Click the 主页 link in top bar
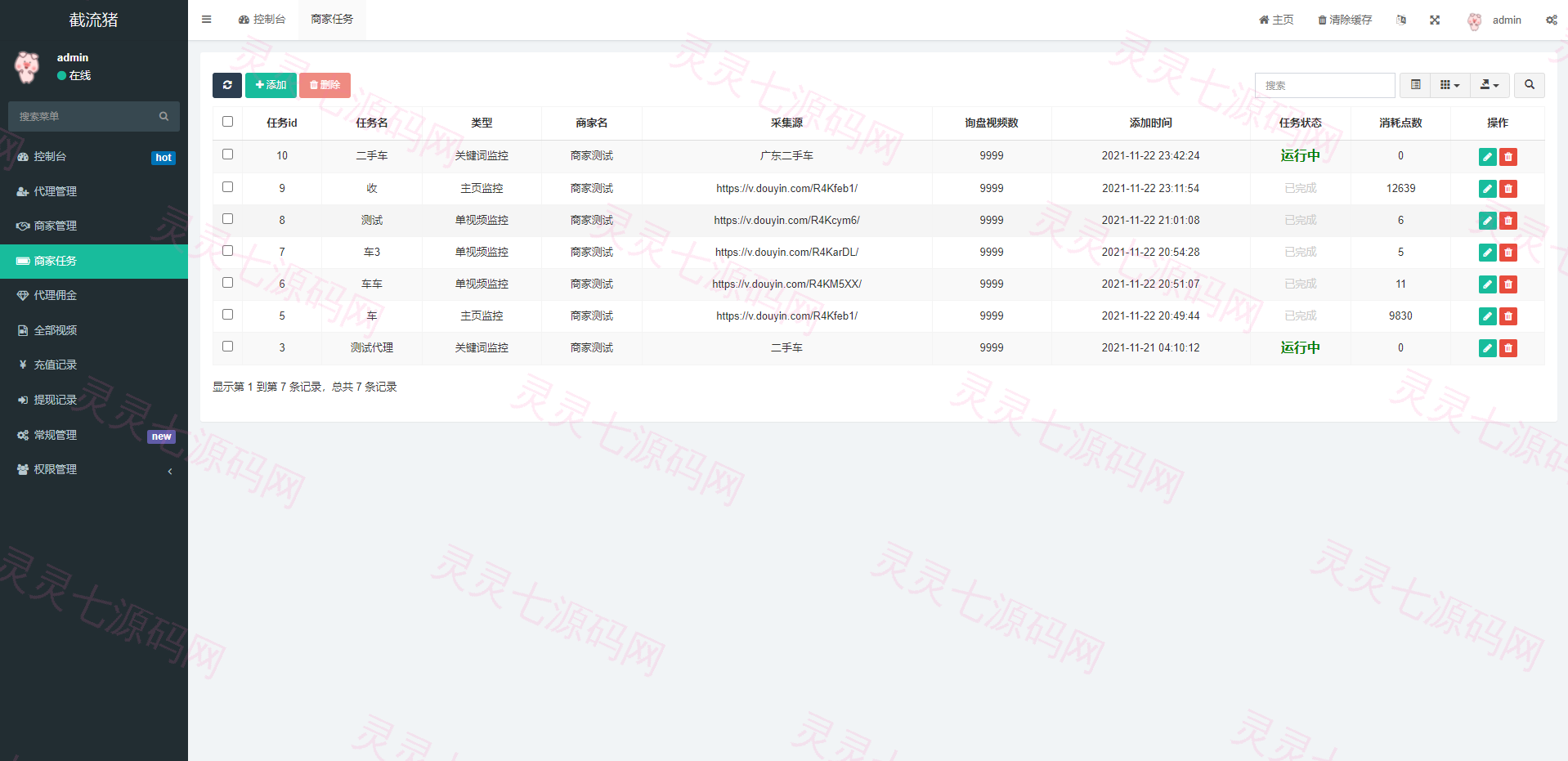Screen dimensions: 1568x761 point(1276,20)
